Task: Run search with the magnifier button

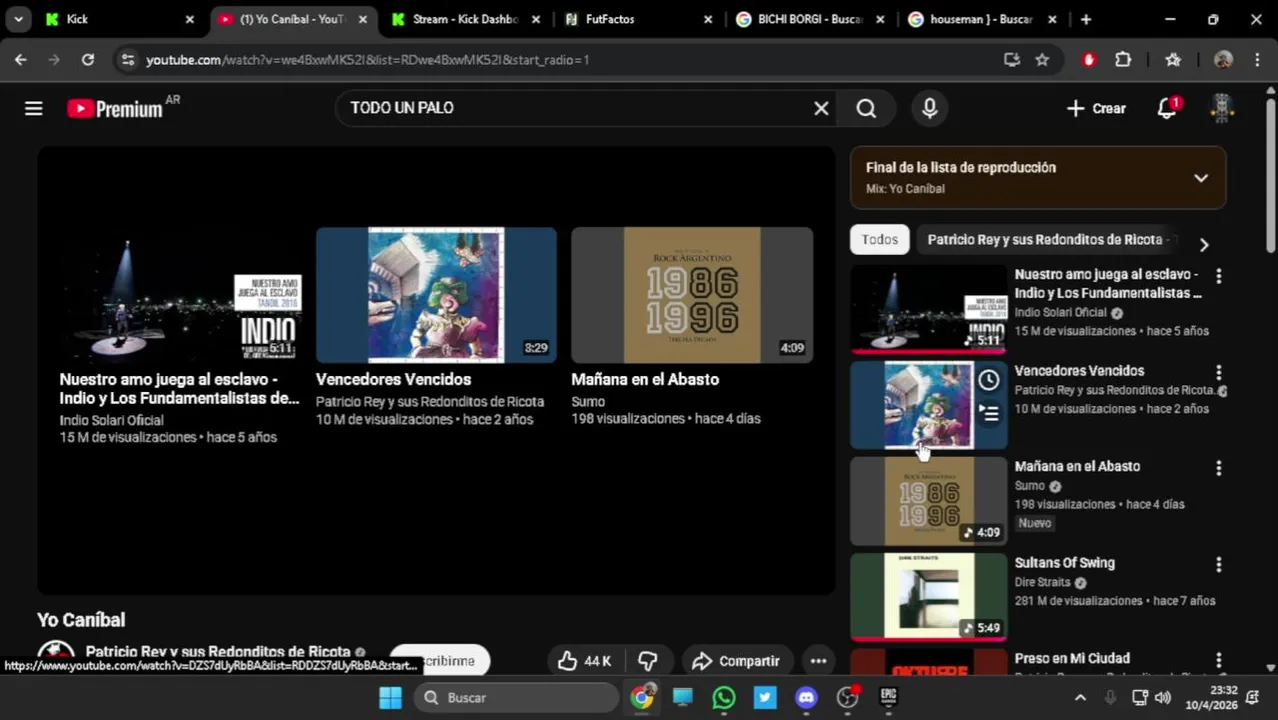Action: (x=866, y=108)
